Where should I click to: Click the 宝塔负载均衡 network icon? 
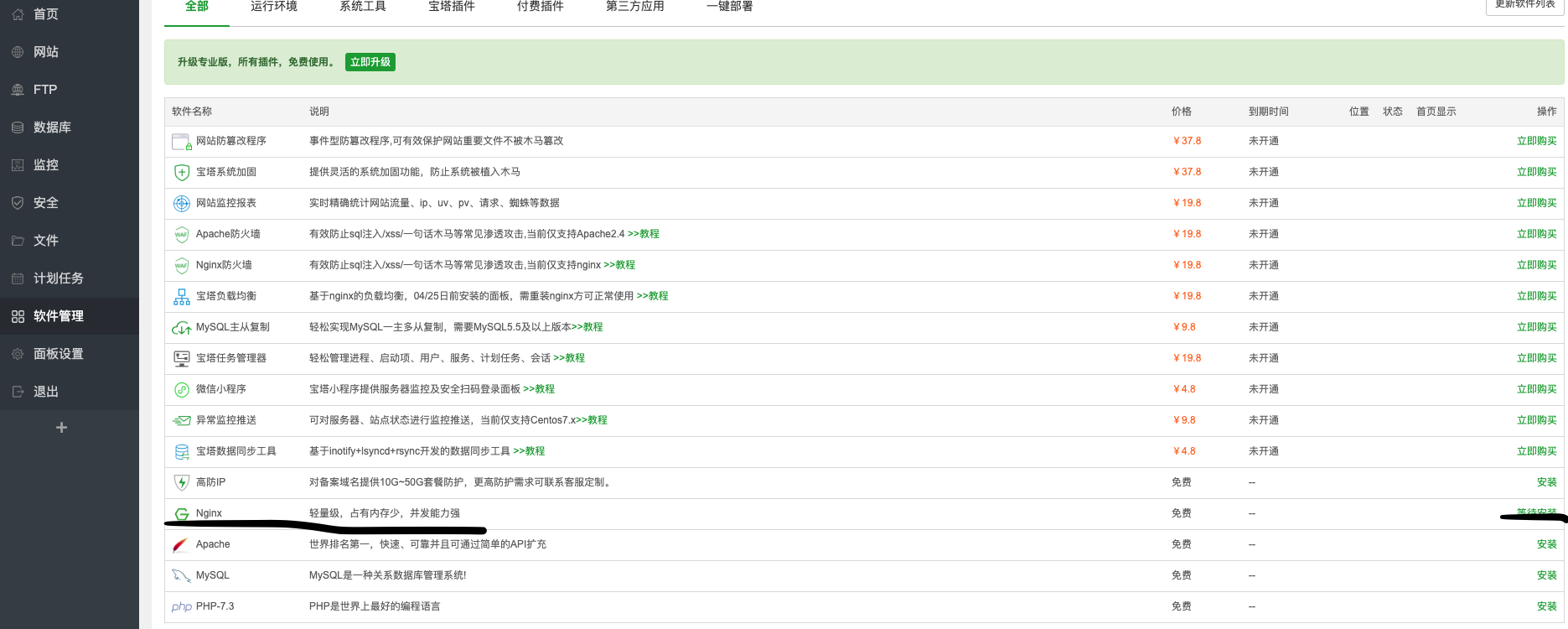point(182,296)
